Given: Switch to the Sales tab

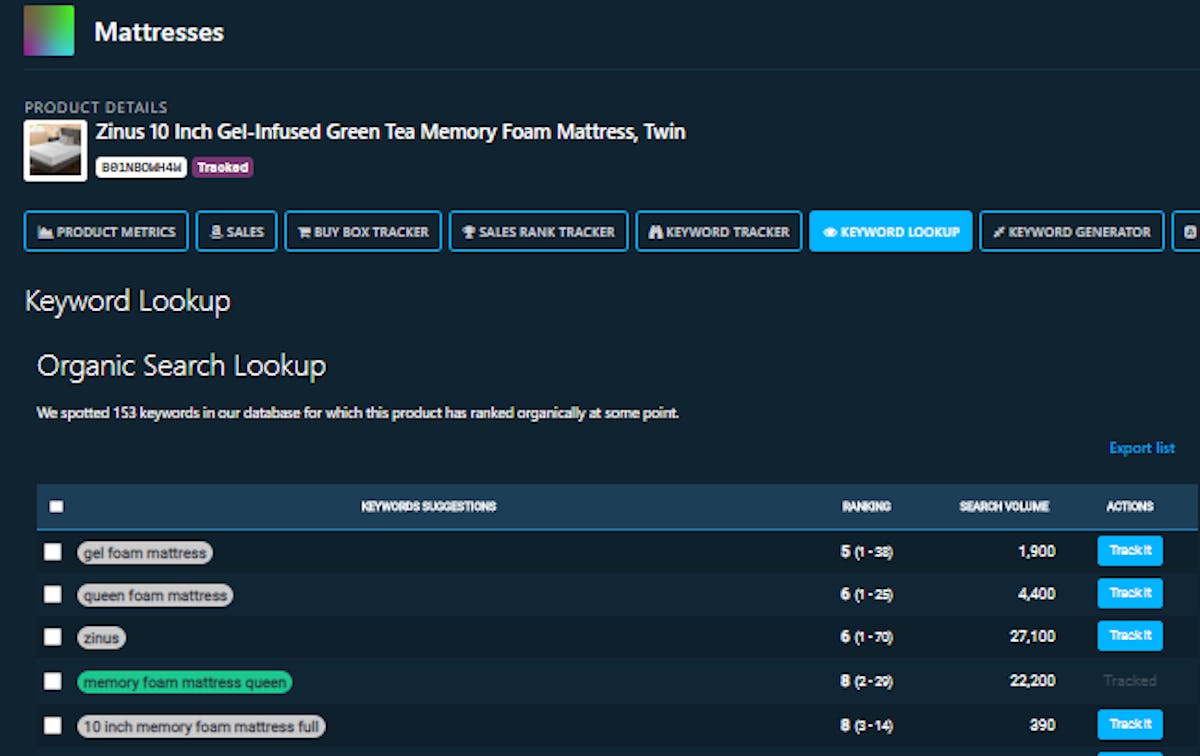Looking at the screenshot, I should (x=237, y=231).
